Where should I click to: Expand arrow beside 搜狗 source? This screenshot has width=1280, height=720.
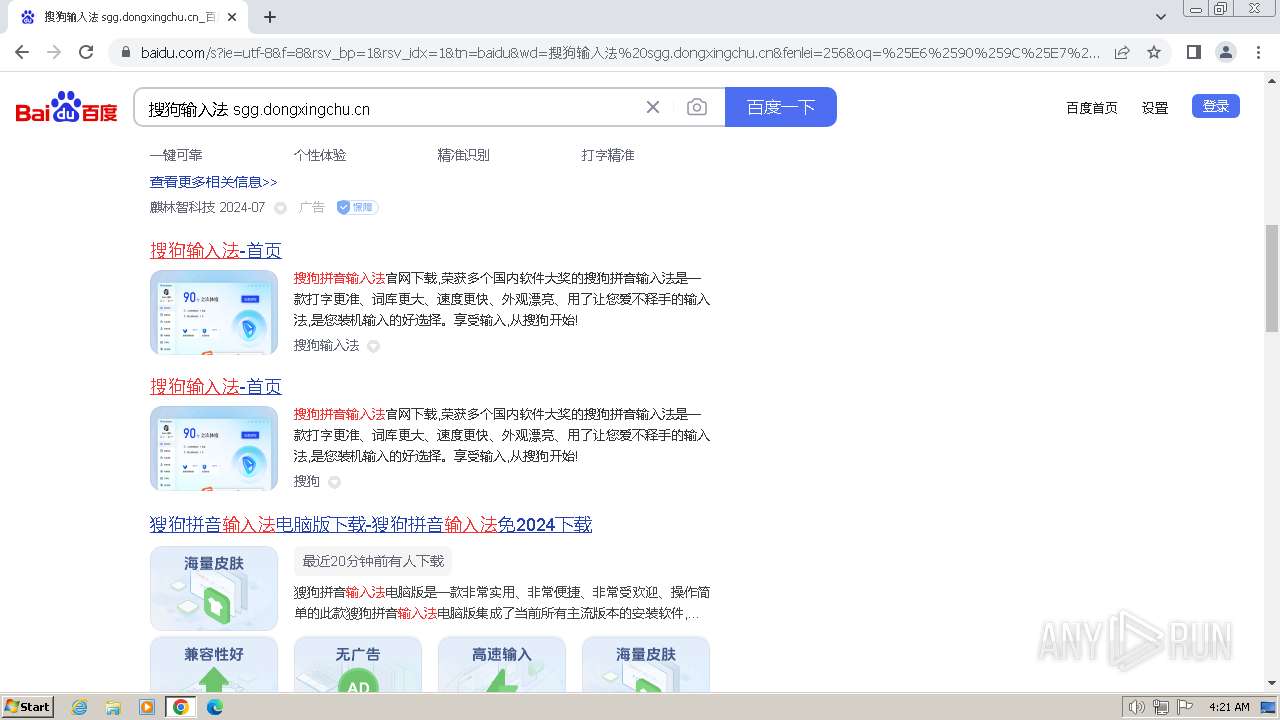(334, 482)
